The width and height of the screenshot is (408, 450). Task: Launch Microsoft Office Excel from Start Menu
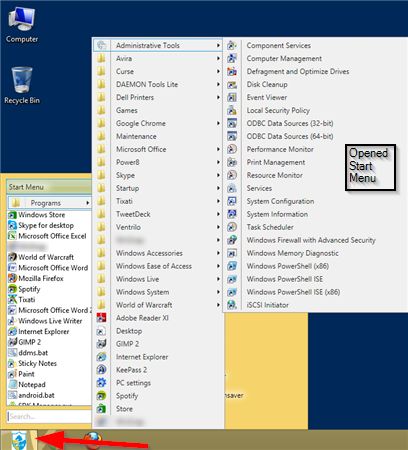coord(49,236)
